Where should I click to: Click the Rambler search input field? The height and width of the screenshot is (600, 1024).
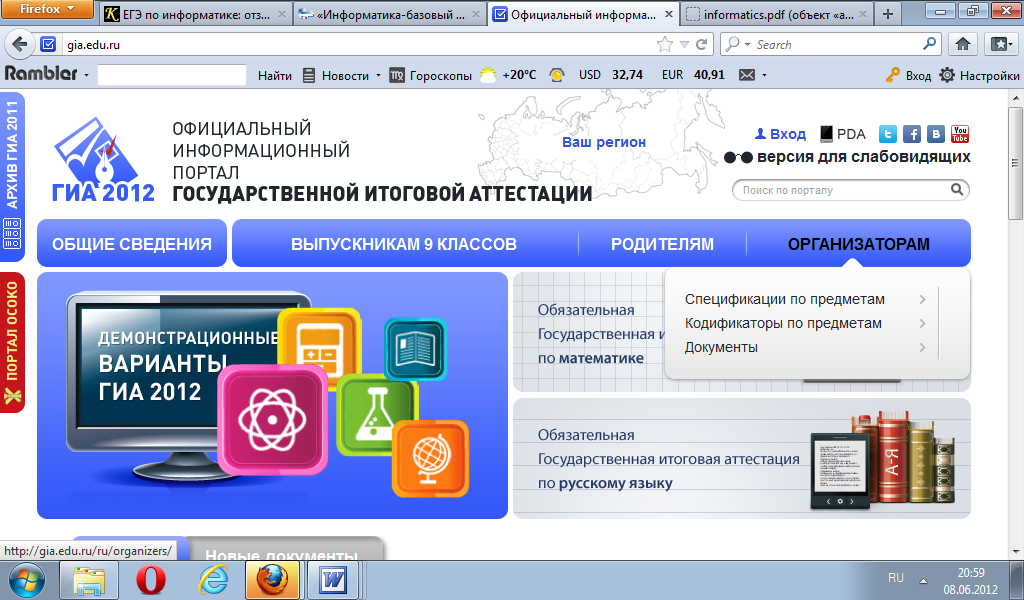coord(172,75)
